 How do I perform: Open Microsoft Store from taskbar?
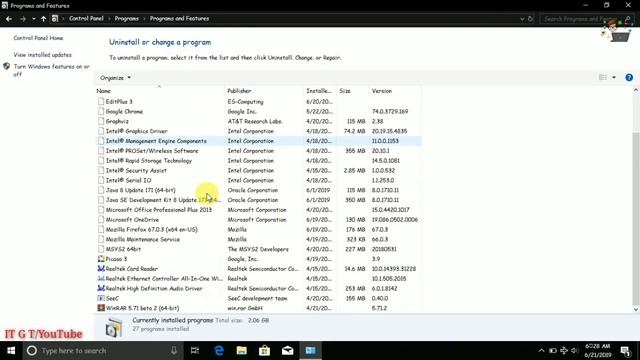(264, 351)
